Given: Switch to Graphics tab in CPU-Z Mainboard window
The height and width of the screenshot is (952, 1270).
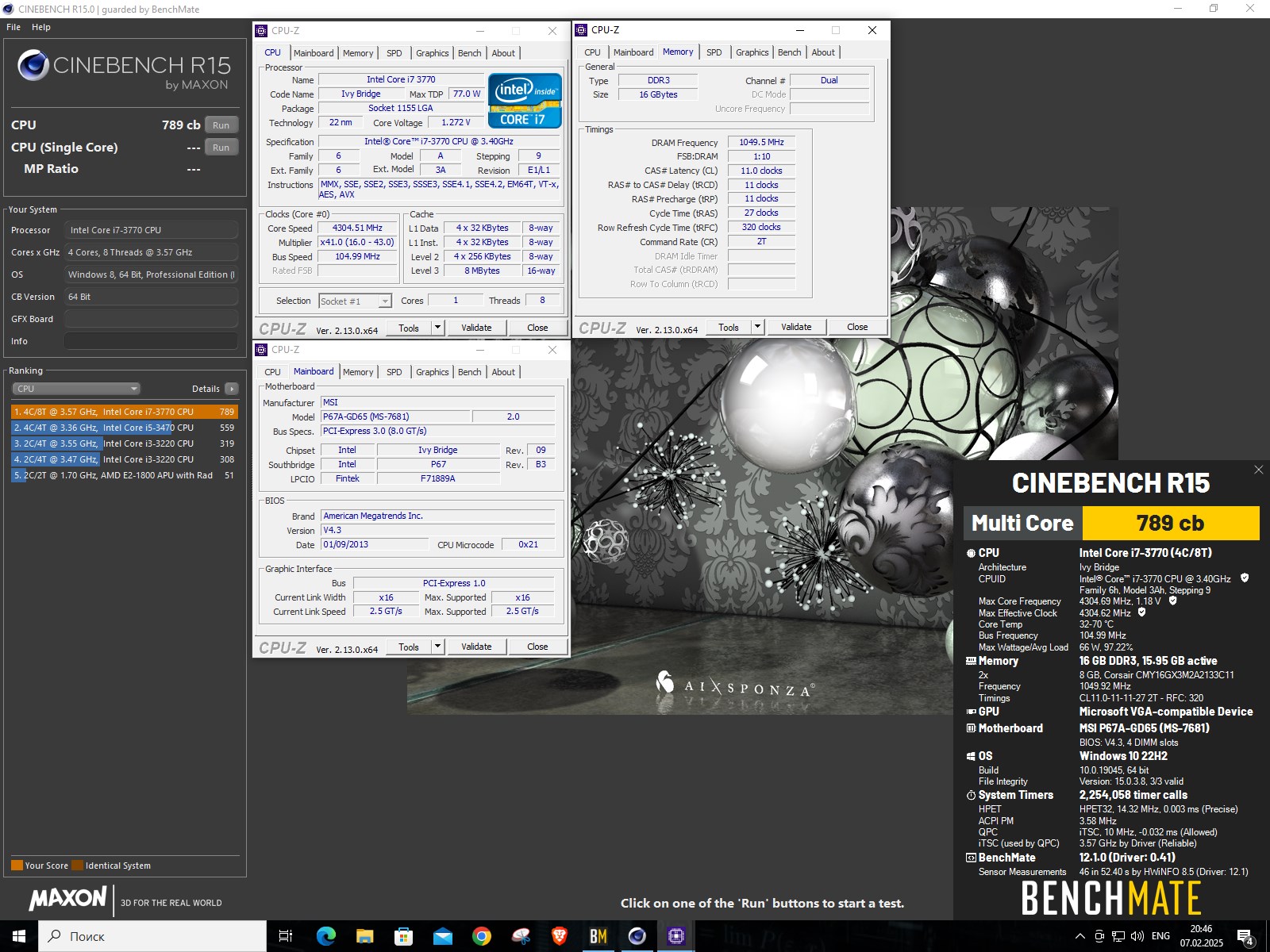Looking at the screenshot, I should [x=433, y=372].
